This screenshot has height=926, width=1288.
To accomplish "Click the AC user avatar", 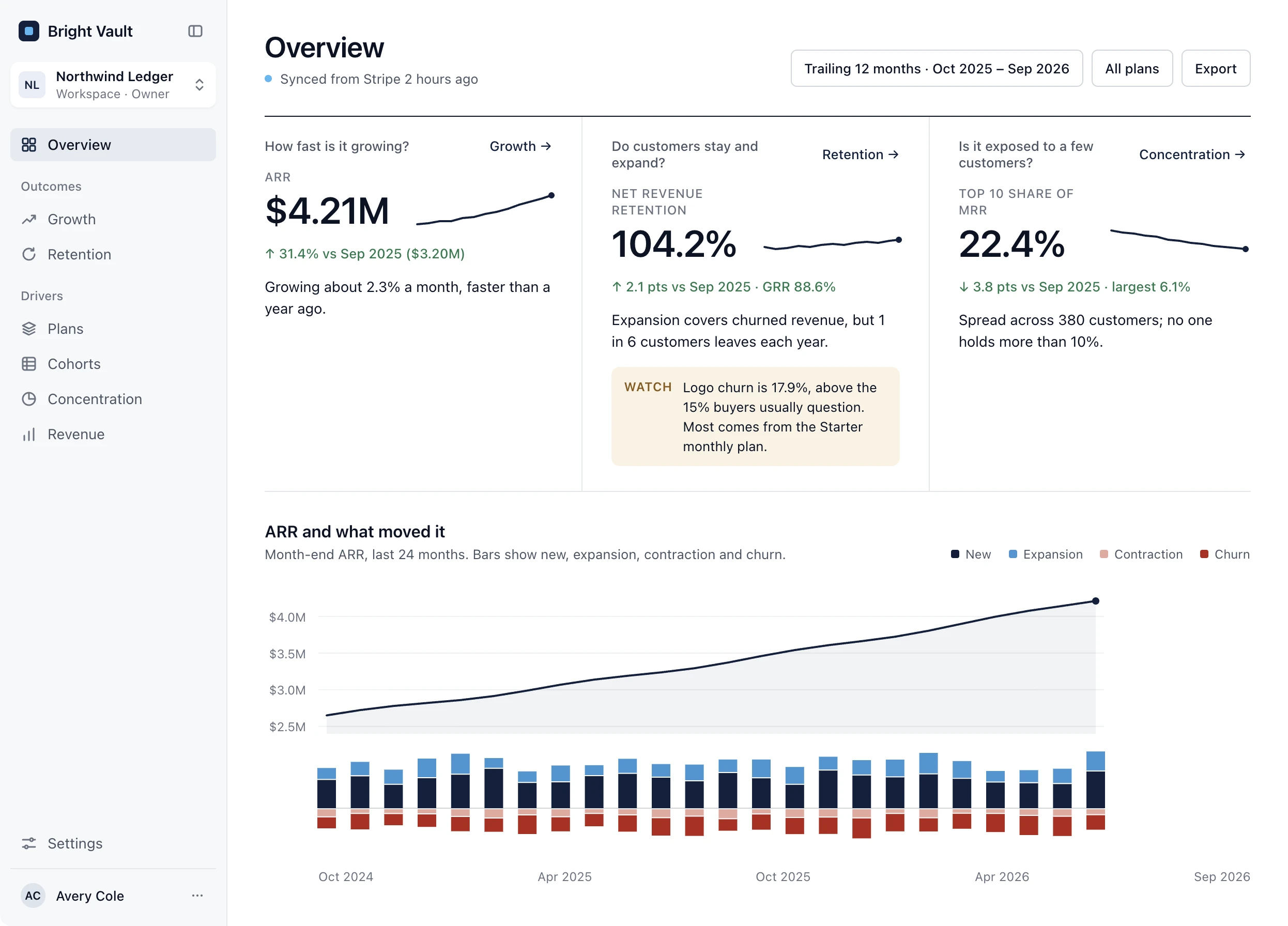I will click(33, 896).
